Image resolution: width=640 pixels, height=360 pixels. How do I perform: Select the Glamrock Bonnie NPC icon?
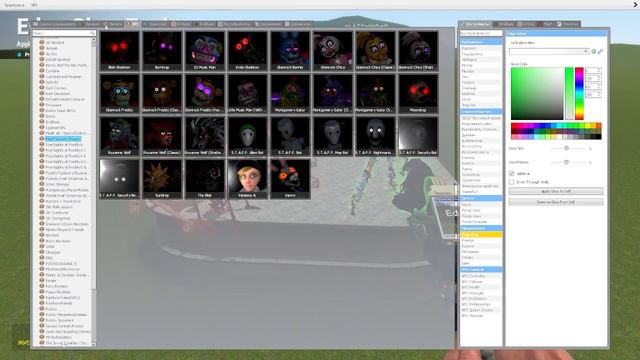290,51
